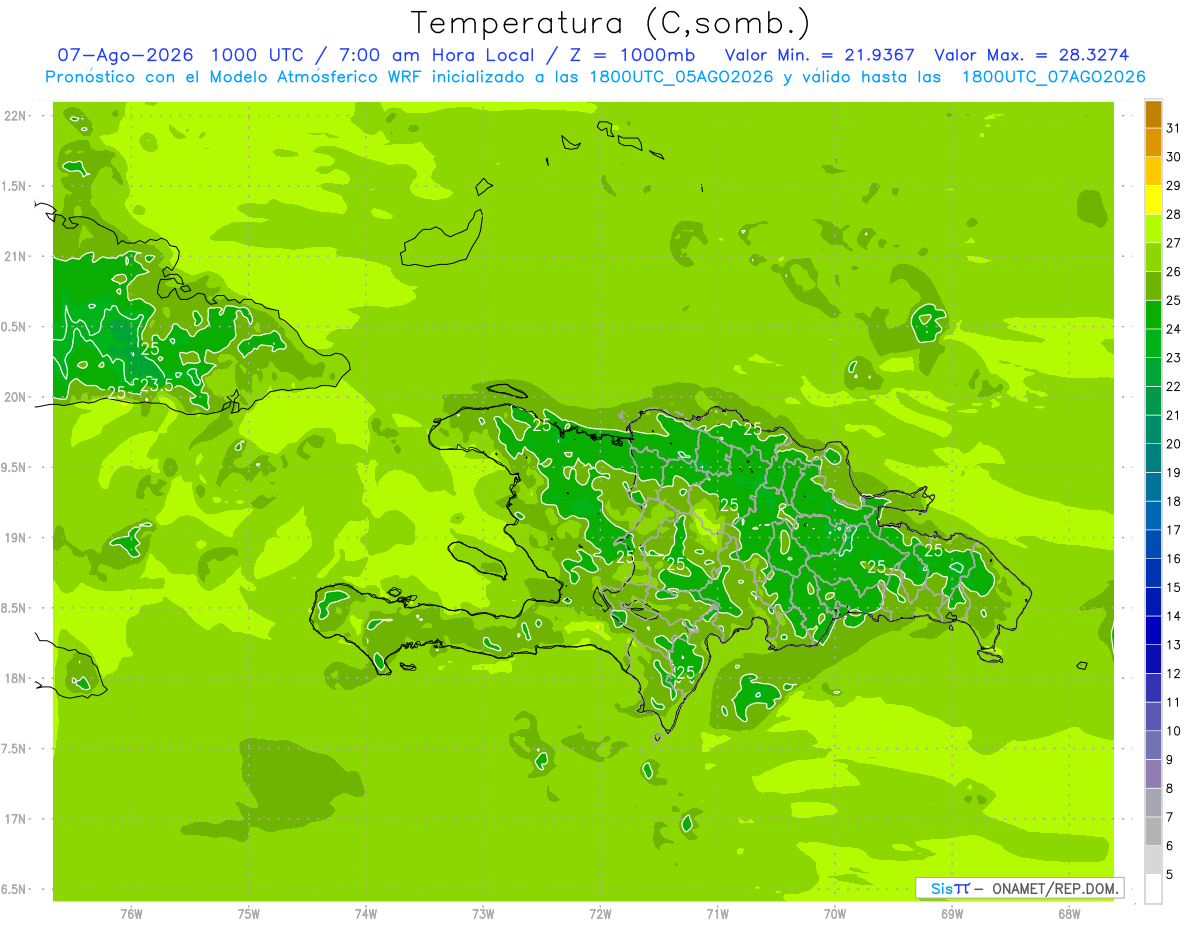Click the longitude label 74W
Image resolution: width=1200 pixels, height=927 pixels.
coord(366,913)
